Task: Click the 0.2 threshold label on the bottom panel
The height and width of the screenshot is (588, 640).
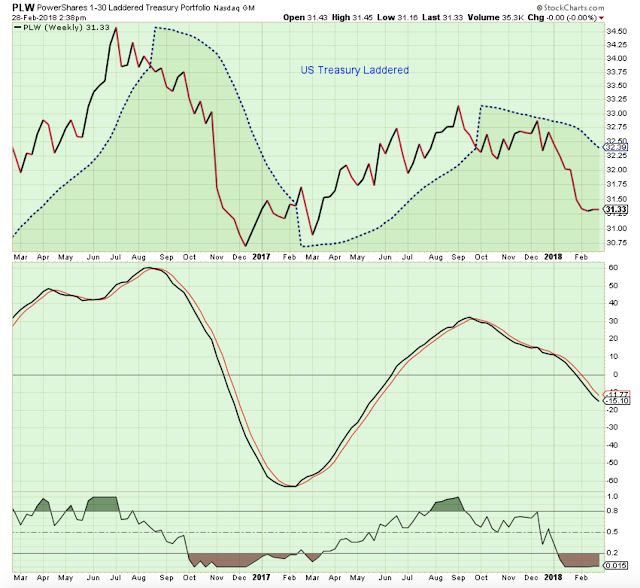Action: [613, 553]
